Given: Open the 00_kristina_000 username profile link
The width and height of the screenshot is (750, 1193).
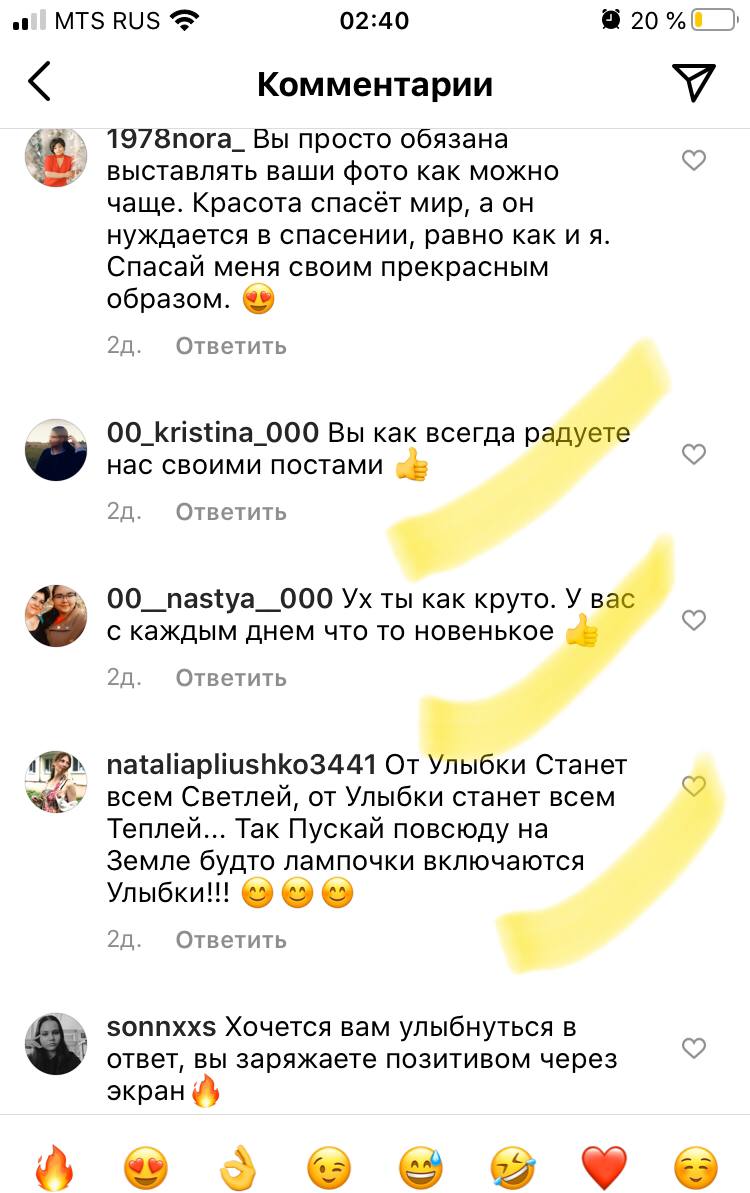Looking at the screenshot, I should tap(212, 433).
